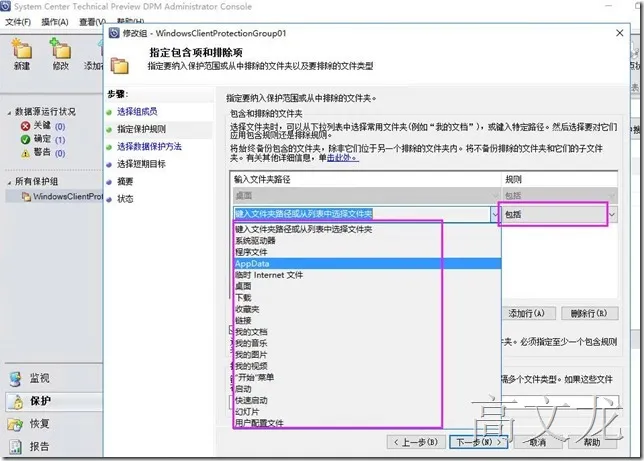The height and width of the screenshot is (461, 644).
Task: Select 下载 from the folder list
Action: (367, 298)
